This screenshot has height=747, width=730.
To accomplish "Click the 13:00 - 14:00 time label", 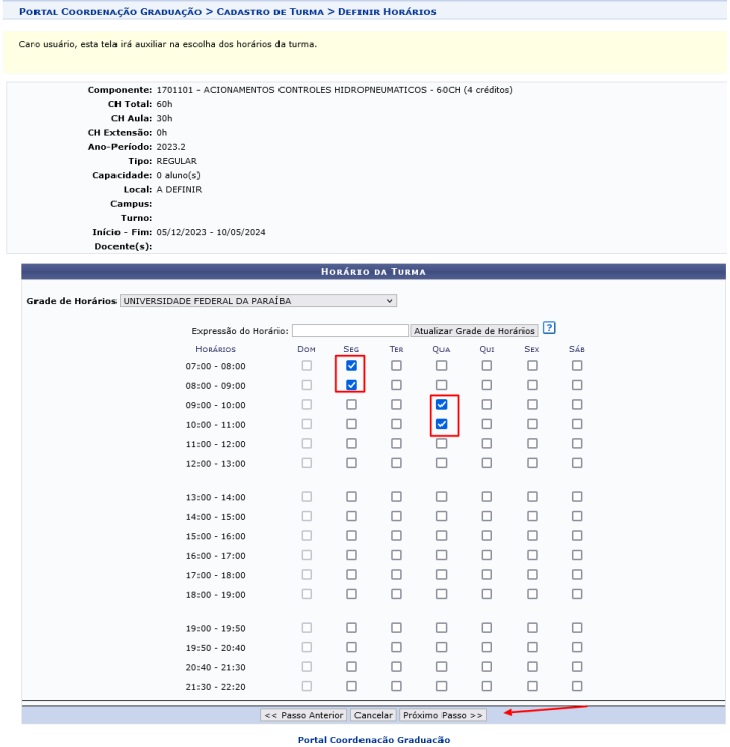I will point(215,497).
